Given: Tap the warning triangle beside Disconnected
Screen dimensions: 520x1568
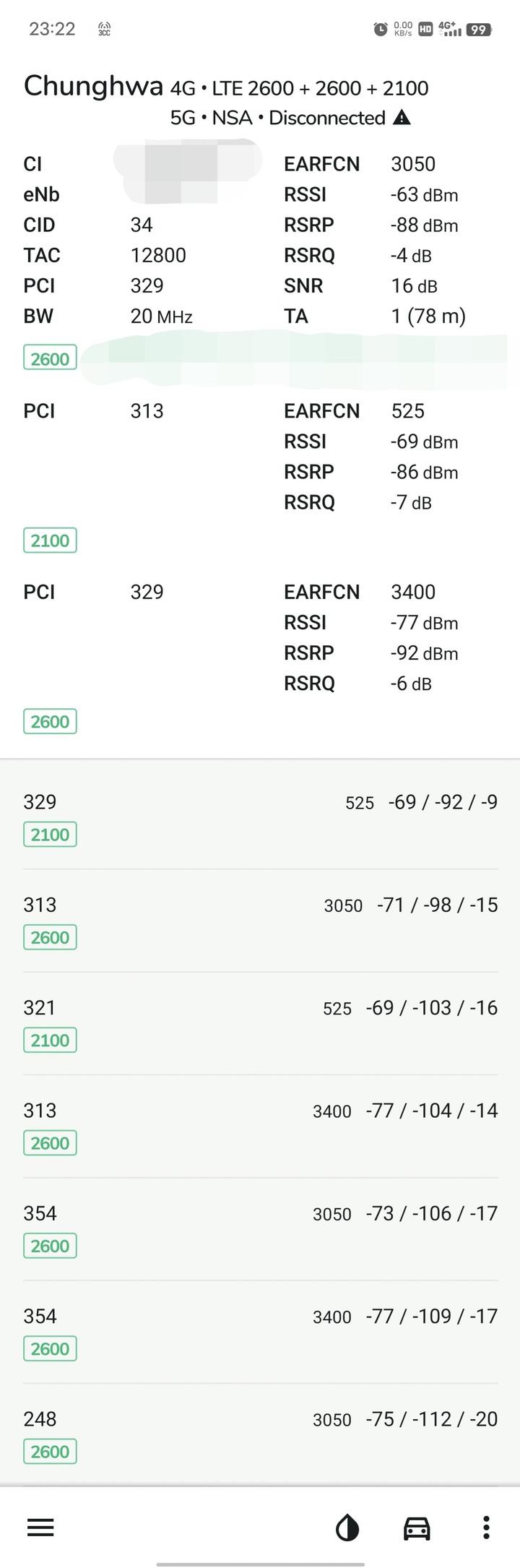Looking at the screenshot, I should pyautogui.click(x=402, y=118).
